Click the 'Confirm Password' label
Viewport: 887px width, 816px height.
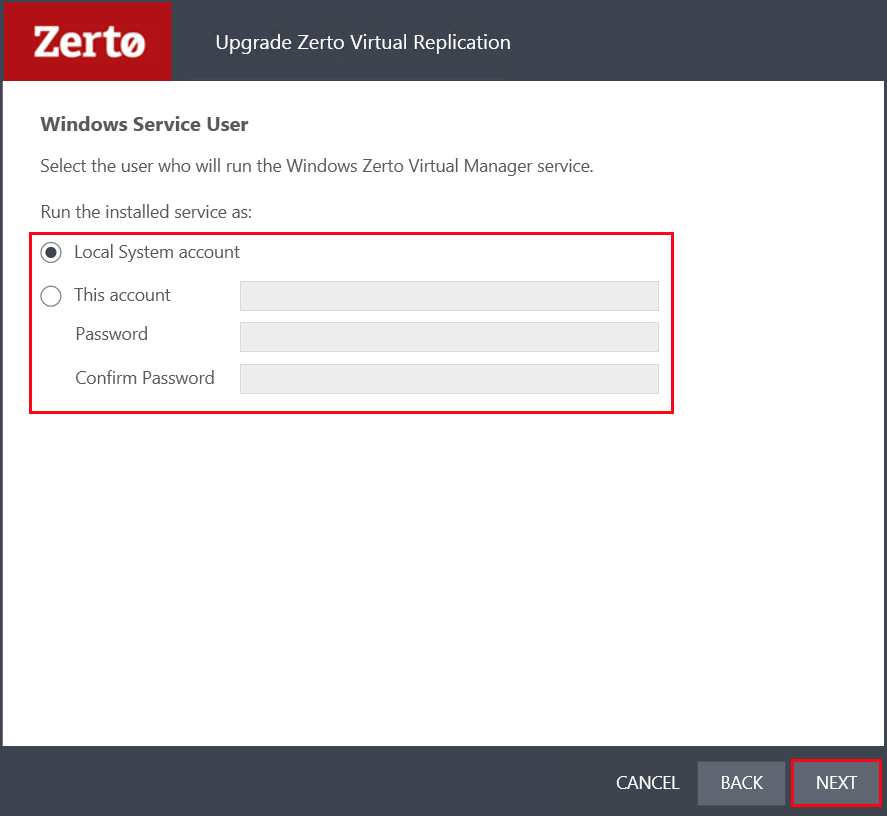pyautogui.click(x=145, y=378)
